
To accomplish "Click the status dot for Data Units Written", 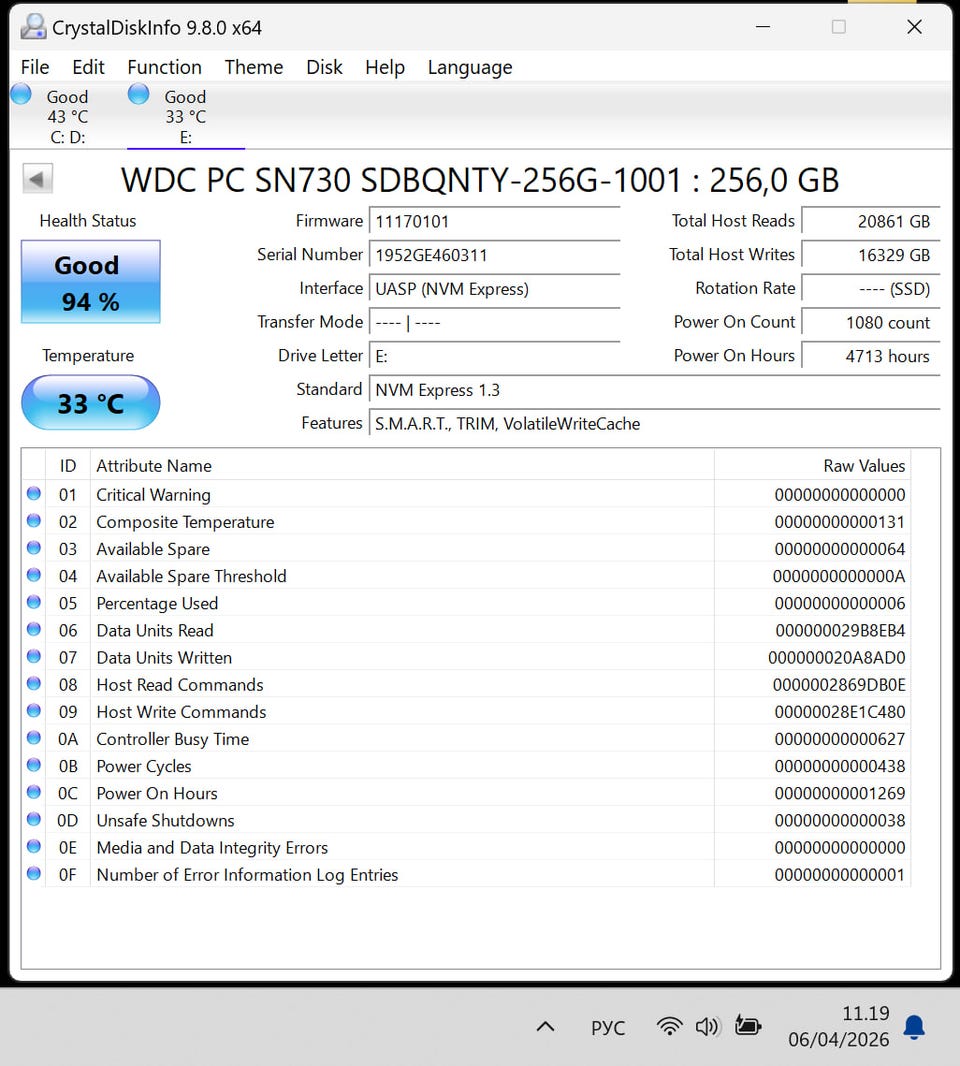I will (33, 657).
